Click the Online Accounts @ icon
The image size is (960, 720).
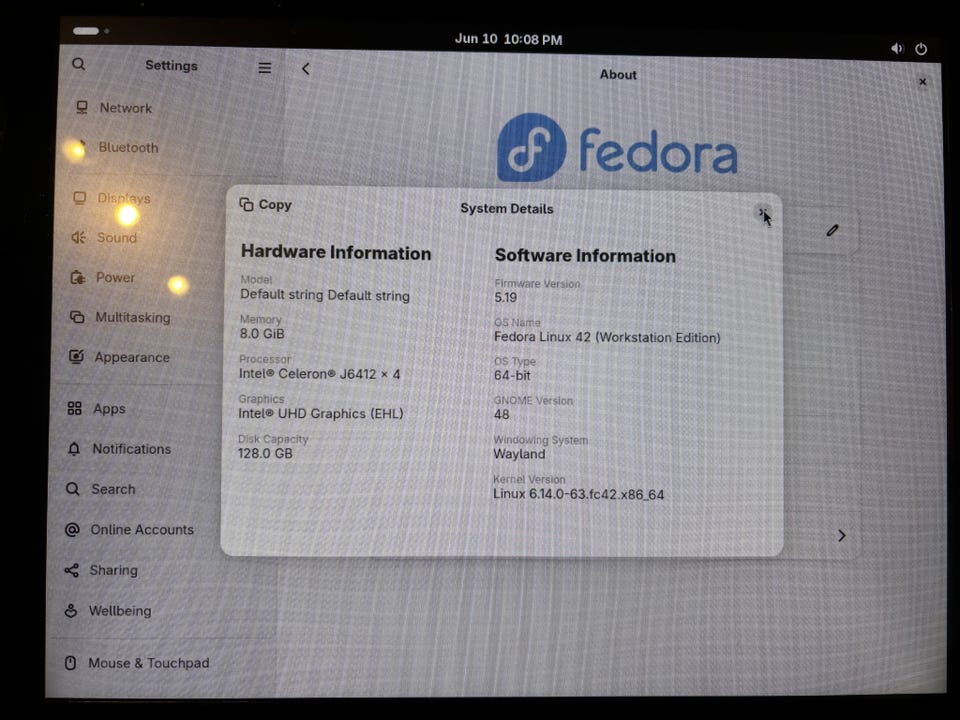click(72, 530)
